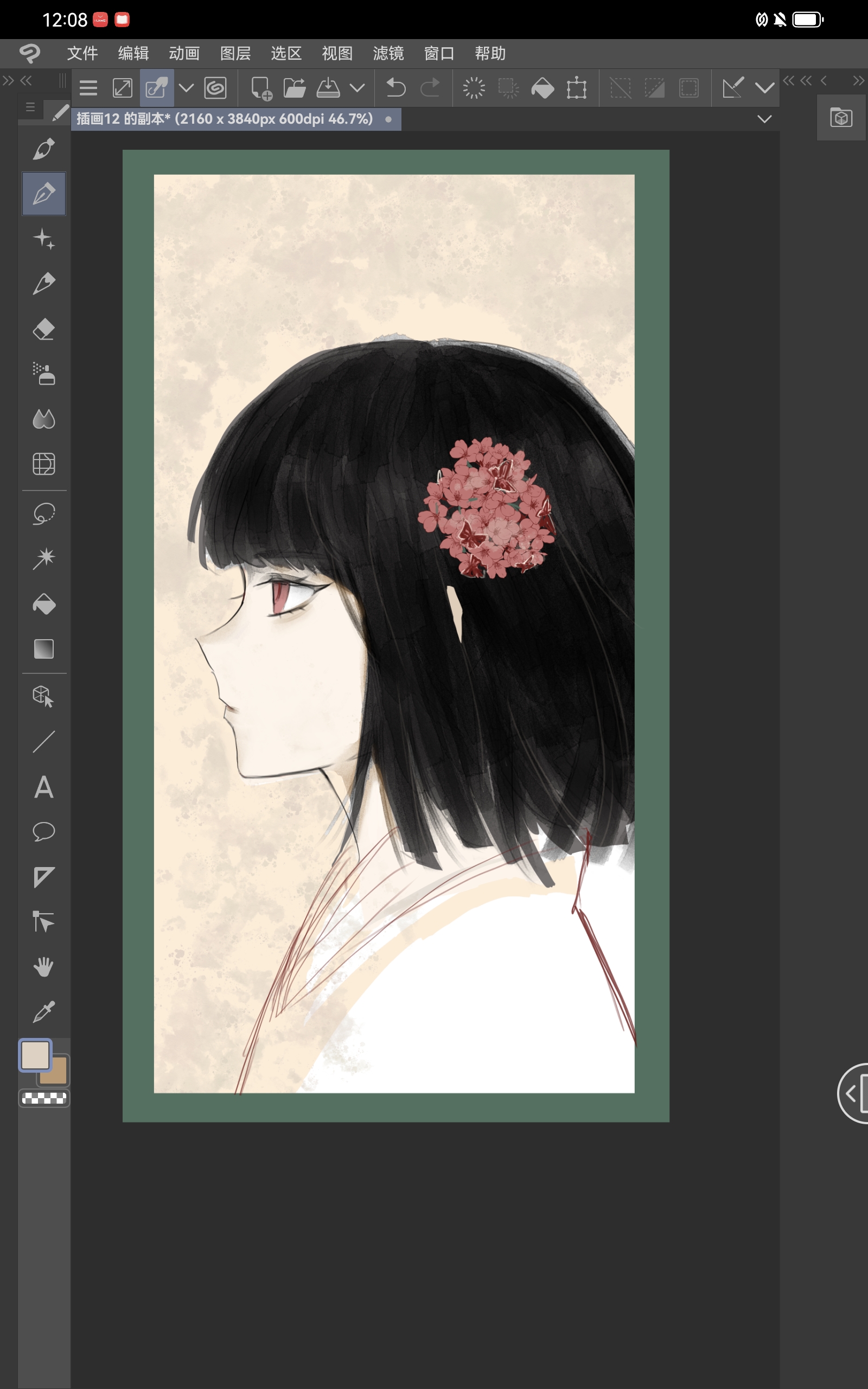Click the Undo arrow in the toolbar
The image size is (868, 1389).
395,88
